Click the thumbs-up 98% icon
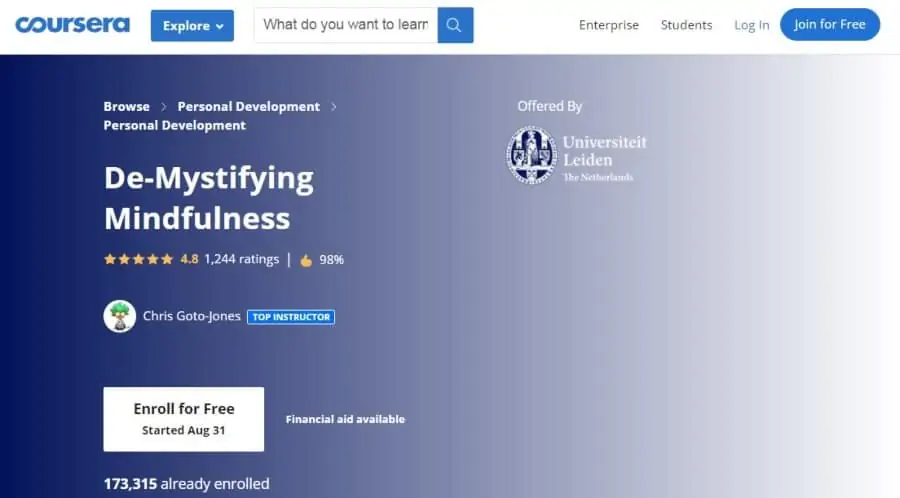The image size is (900, 498). (306, 260)
